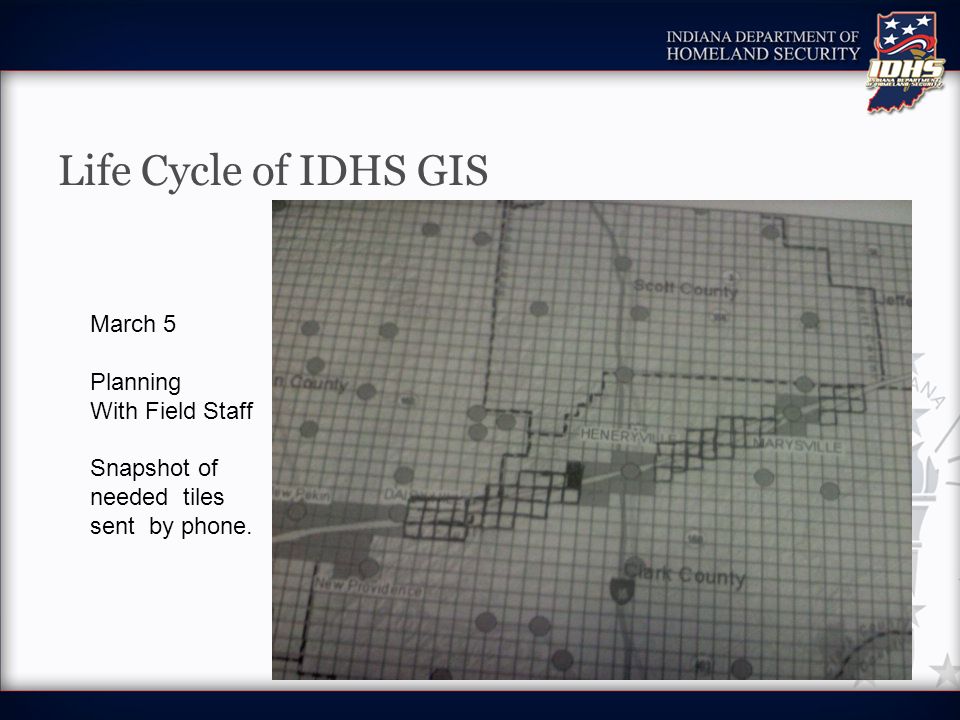Click the highway shield marker near Clark County

point(621,590)
